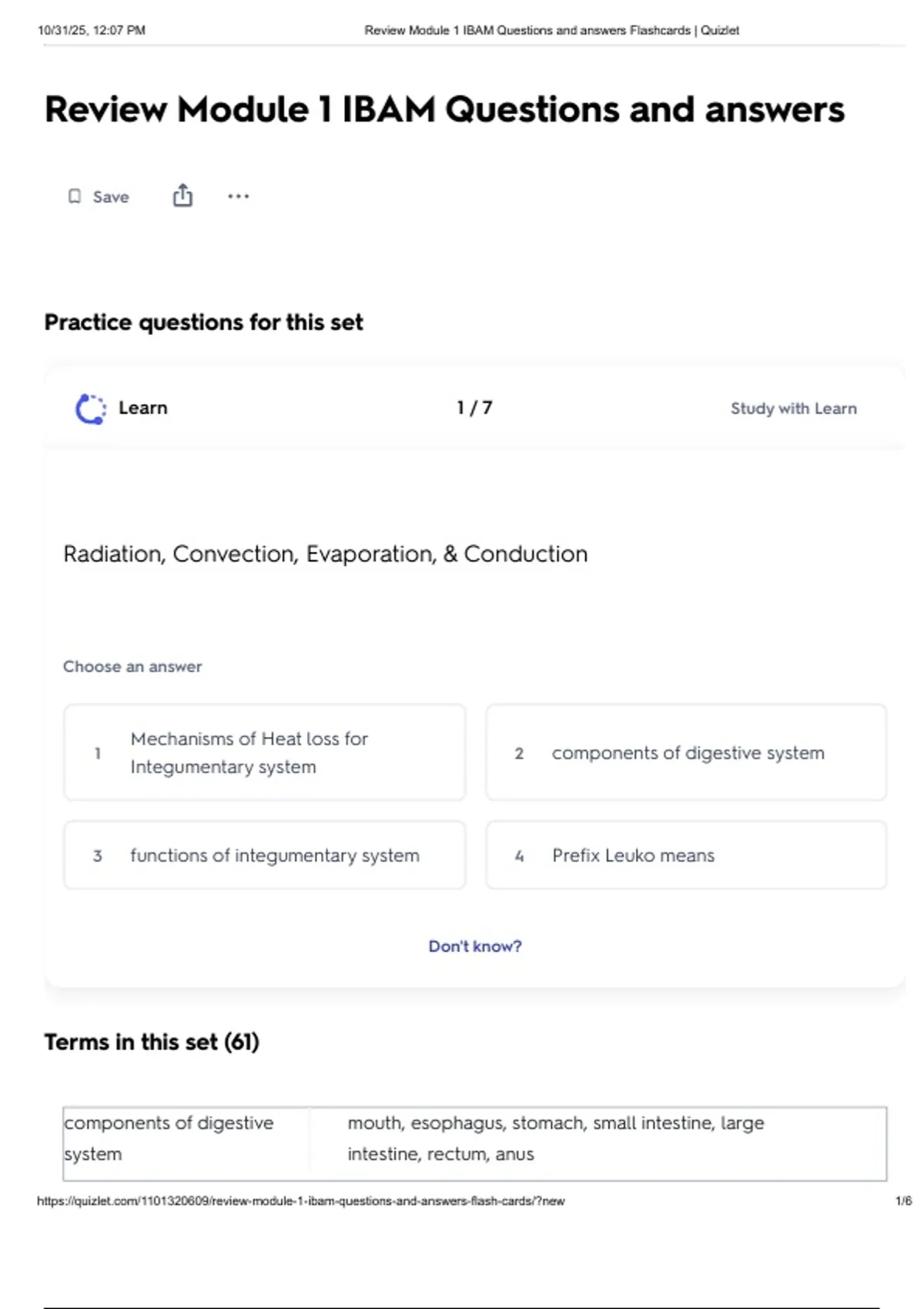Click the Learn label in practice card
The height and width of the screenshot is (1309, 924).
point(143,408)
